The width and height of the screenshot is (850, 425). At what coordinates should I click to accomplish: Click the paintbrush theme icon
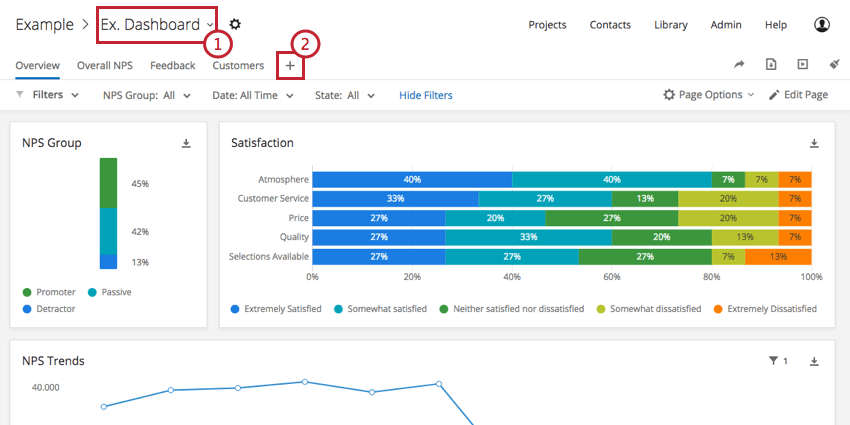click(835, 64)
